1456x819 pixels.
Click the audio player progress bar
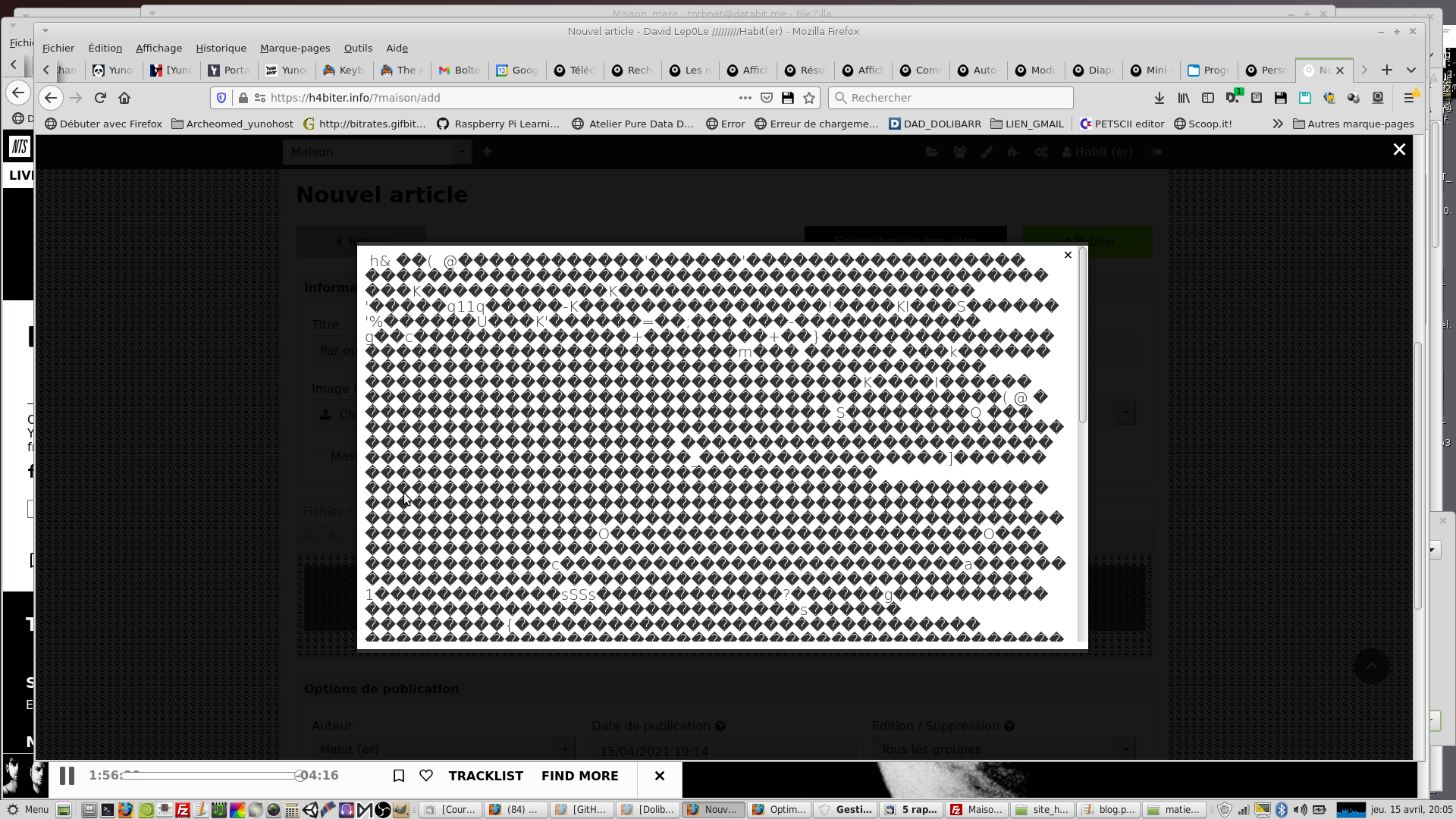point(212,776)
